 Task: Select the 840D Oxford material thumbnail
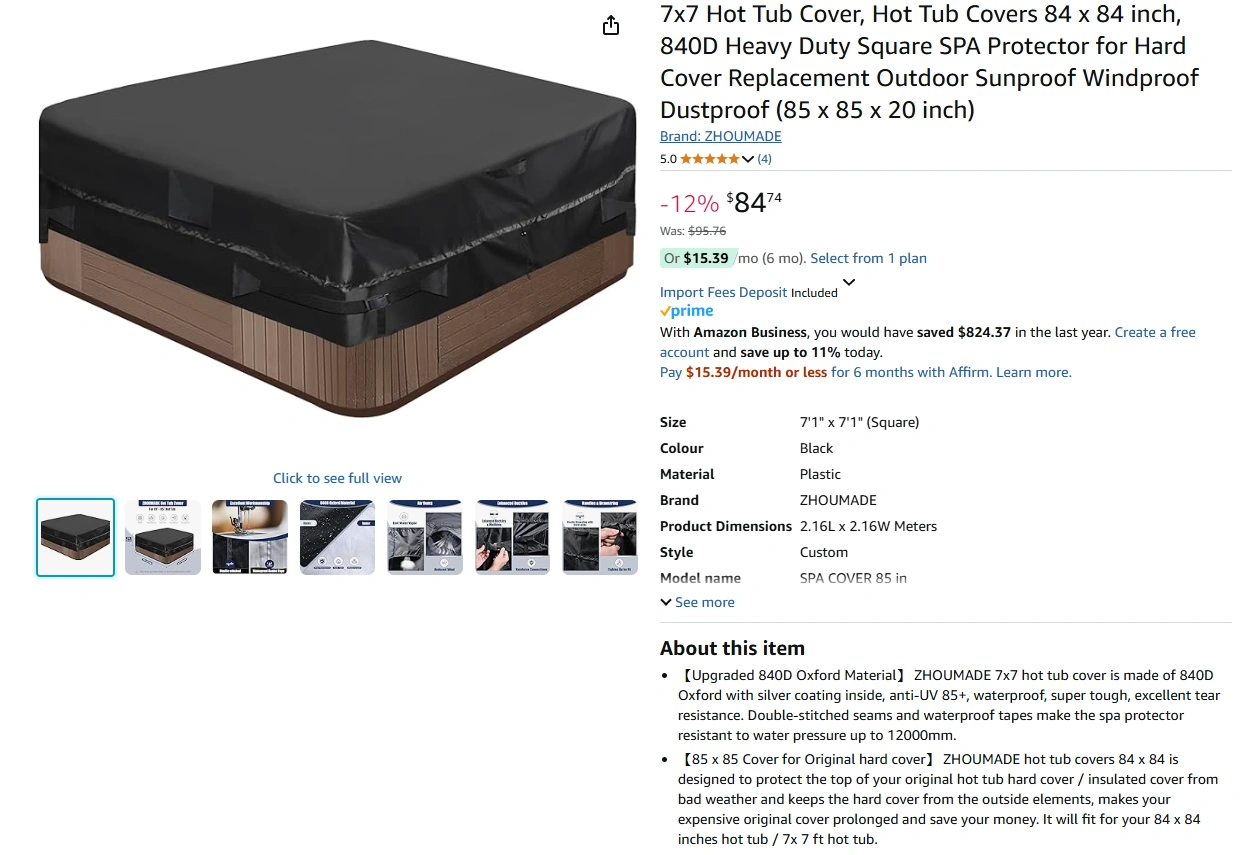tap(338, 538)
